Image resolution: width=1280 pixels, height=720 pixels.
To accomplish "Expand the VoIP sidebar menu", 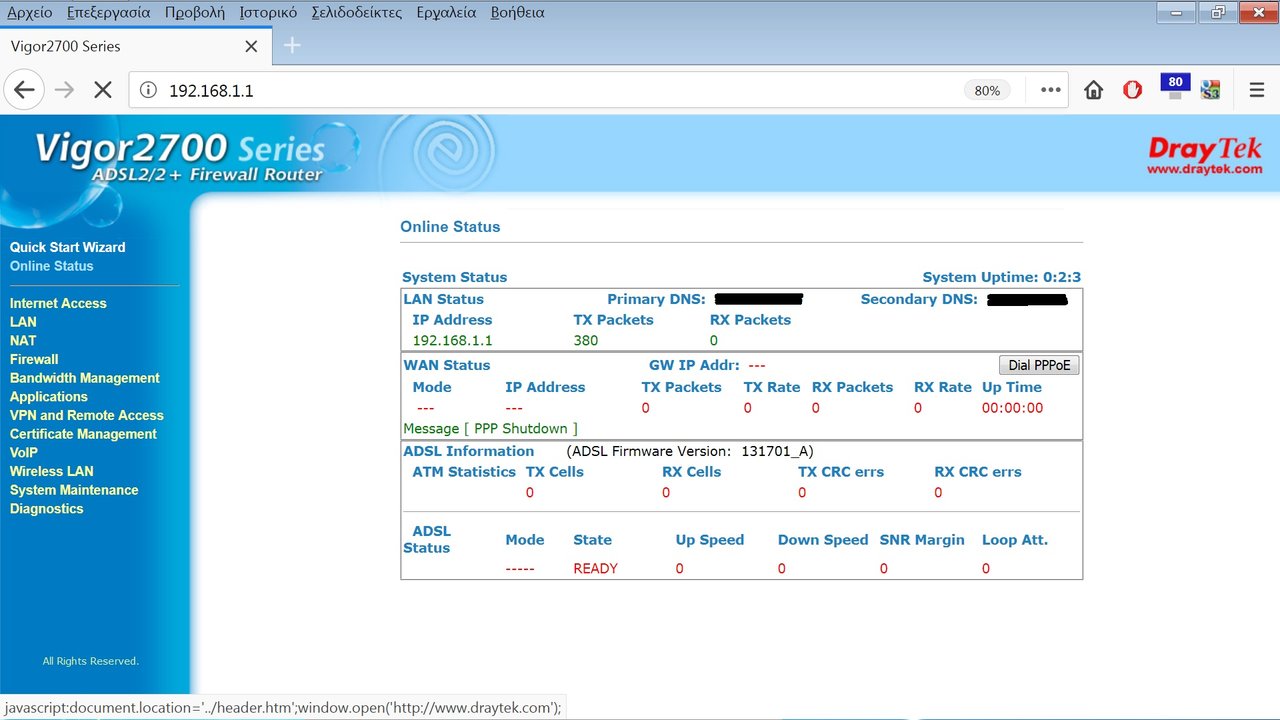I will pos(24,452).
